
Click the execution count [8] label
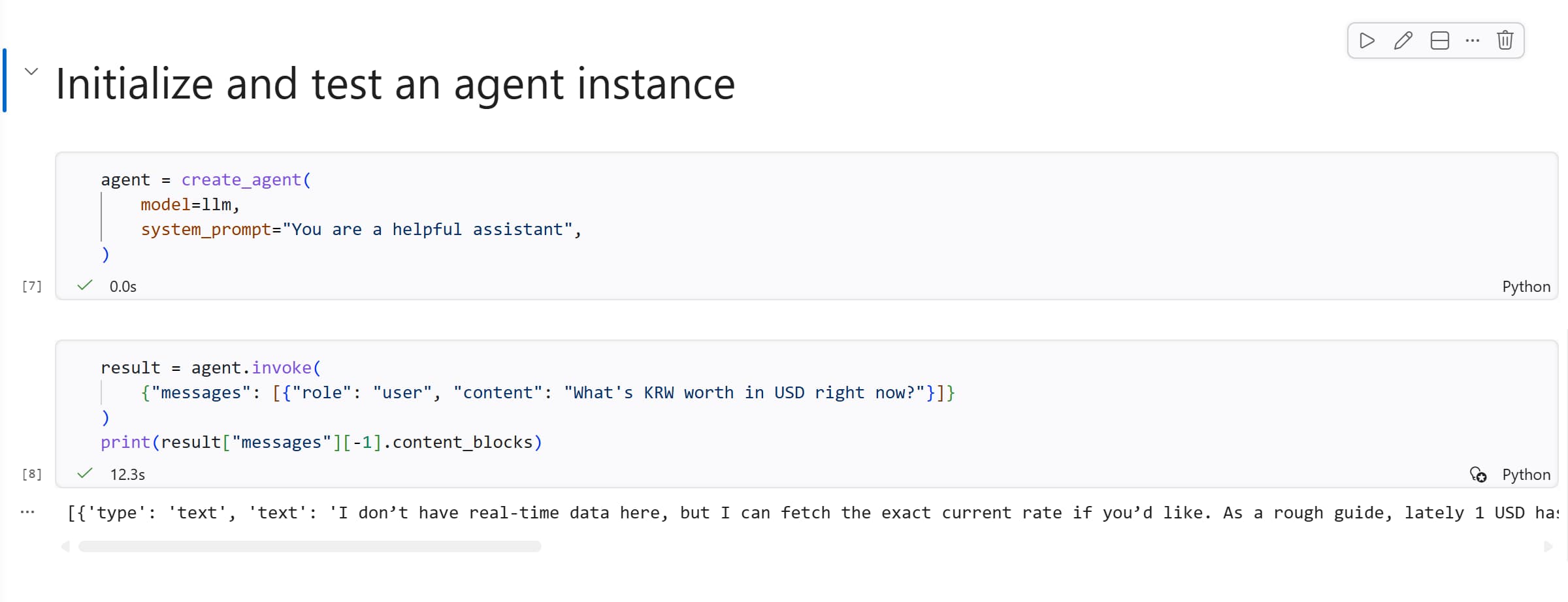point(32,474)
